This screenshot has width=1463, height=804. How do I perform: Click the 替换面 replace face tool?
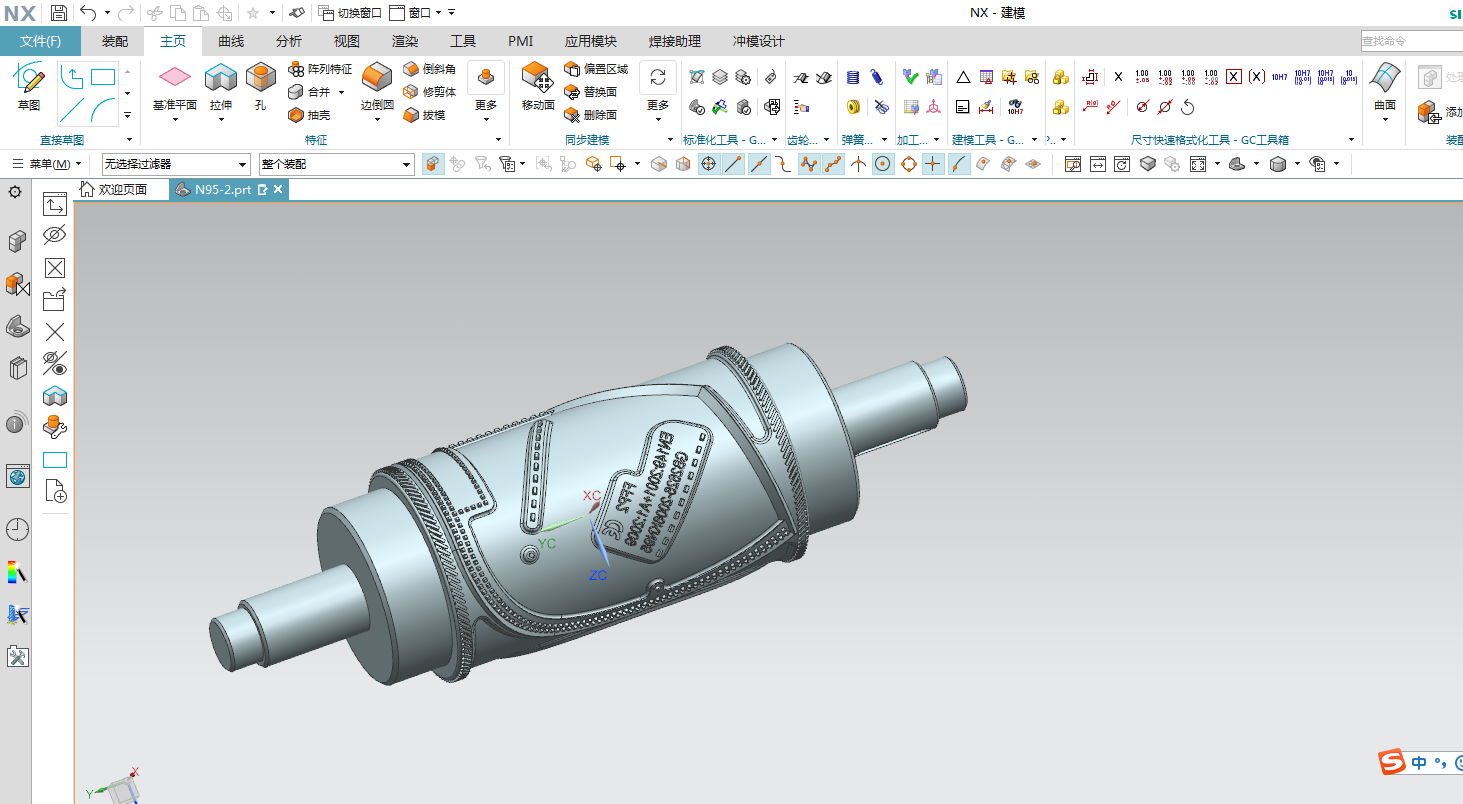590,92
